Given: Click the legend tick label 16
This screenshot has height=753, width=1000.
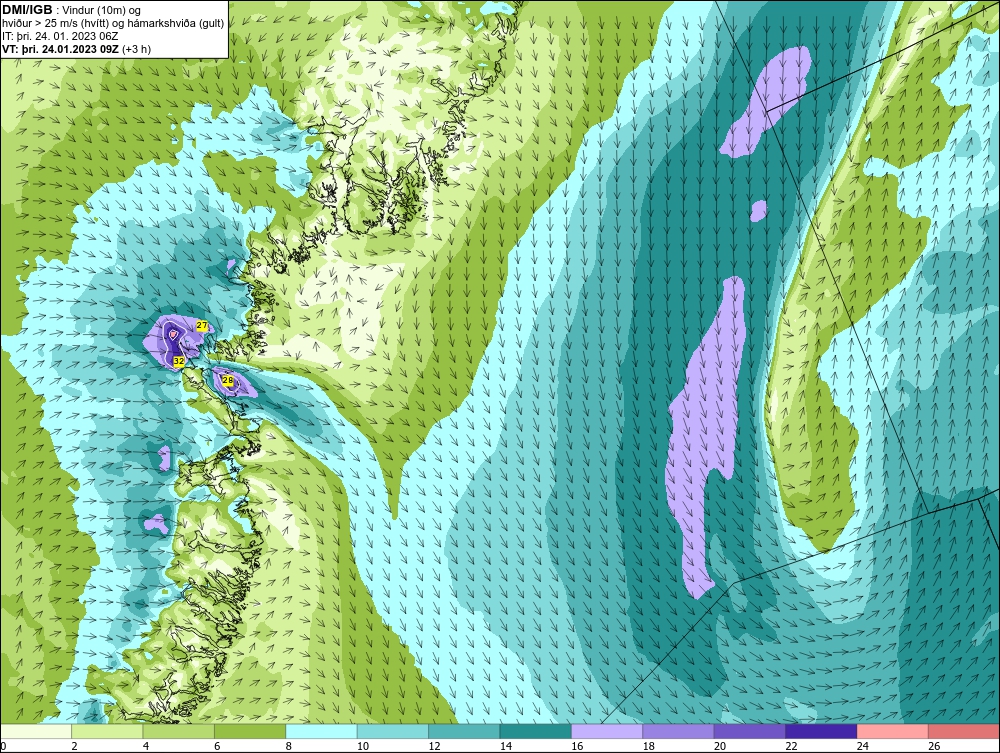Looking at the screenshot, I should click(577, 746).
